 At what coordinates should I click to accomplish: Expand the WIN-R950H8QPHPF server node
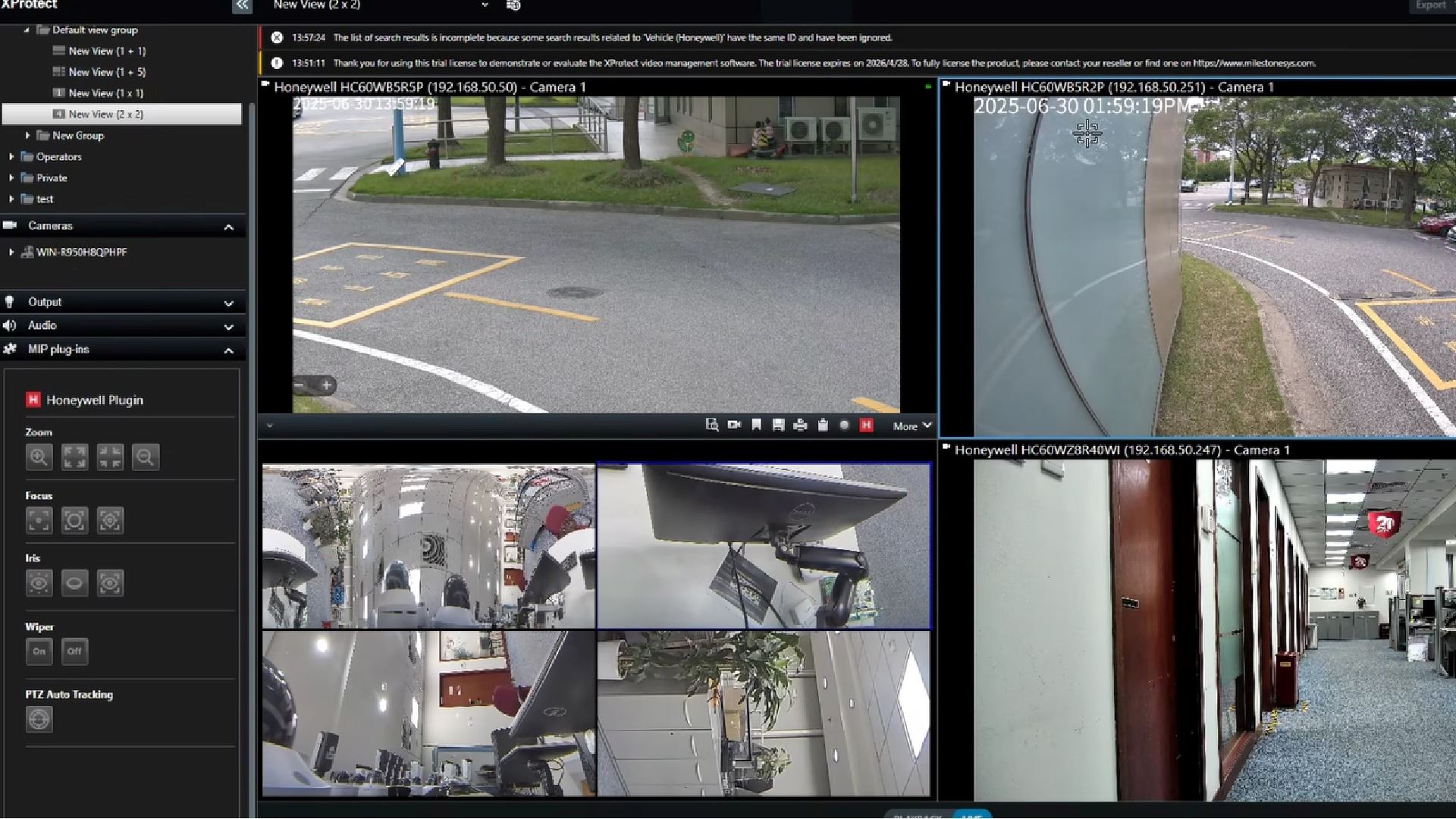[x=11, y=253]
